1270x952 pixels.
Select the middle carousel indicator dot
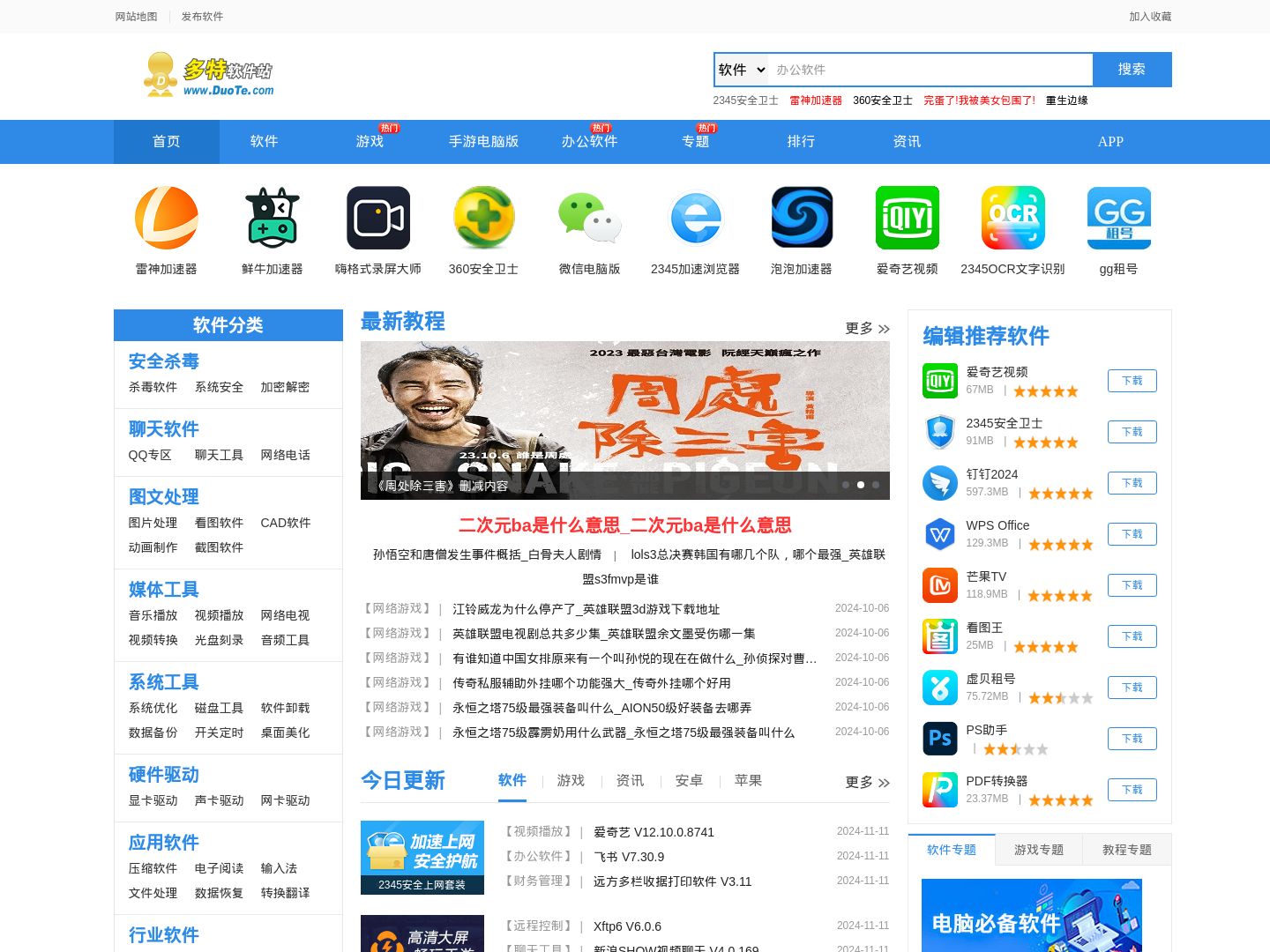(861, 485)
